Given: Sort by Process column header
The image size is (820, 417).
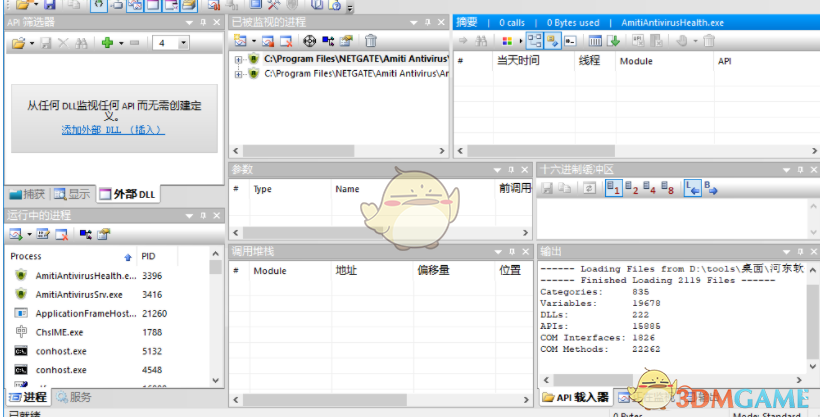Looking at the screenshot, I should (x=72, y=256).
